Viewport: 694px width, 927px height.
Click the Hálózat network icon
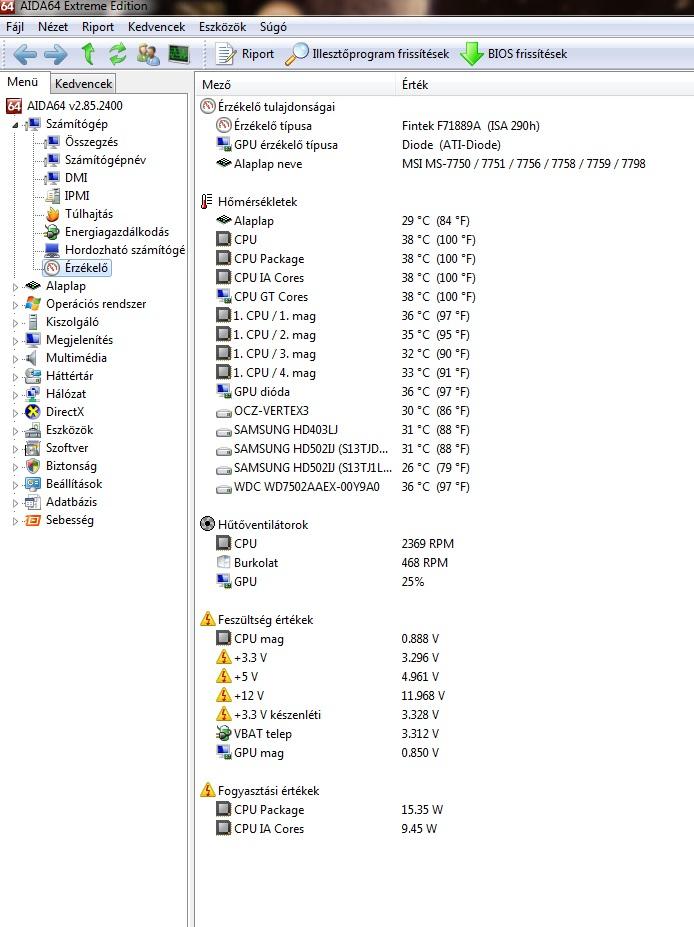coord(33,394)
